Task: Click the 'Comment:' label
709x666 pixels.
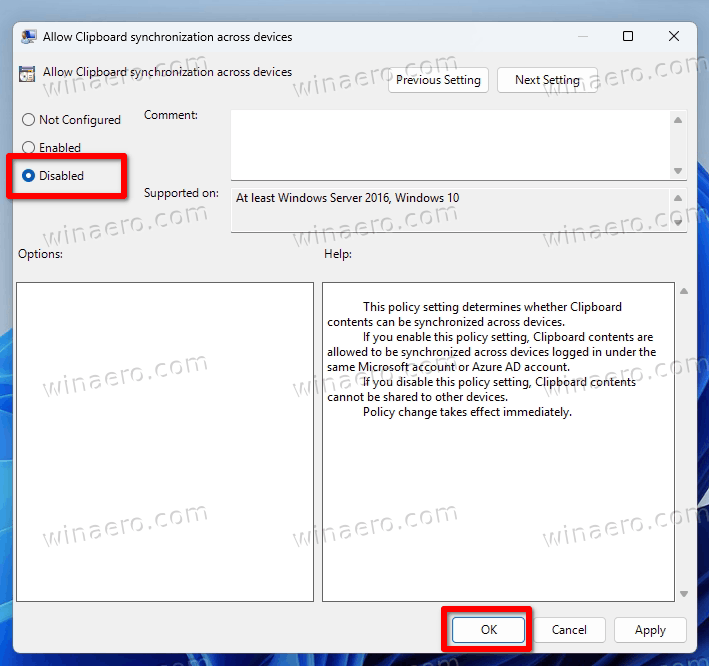Action: point(170,115)
